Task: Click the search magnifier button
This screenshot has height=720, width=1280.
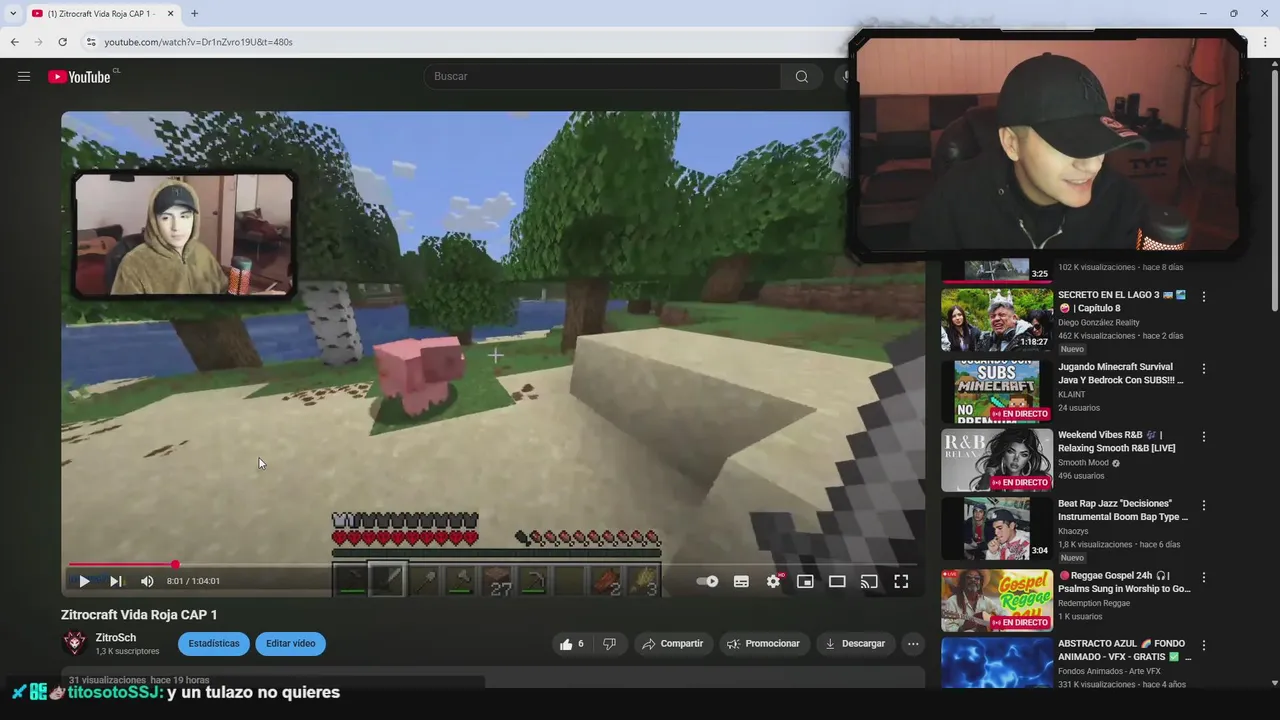Action: 801,77
